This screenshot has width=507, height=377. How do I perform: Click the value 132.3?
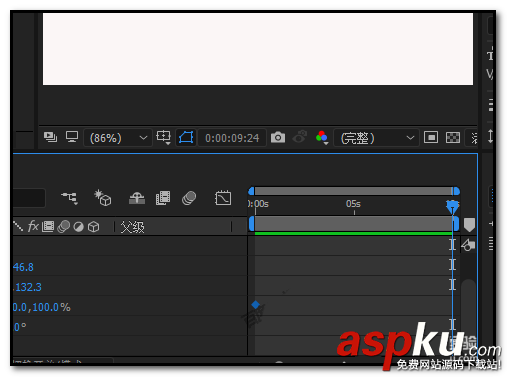(x=28, y=287)
